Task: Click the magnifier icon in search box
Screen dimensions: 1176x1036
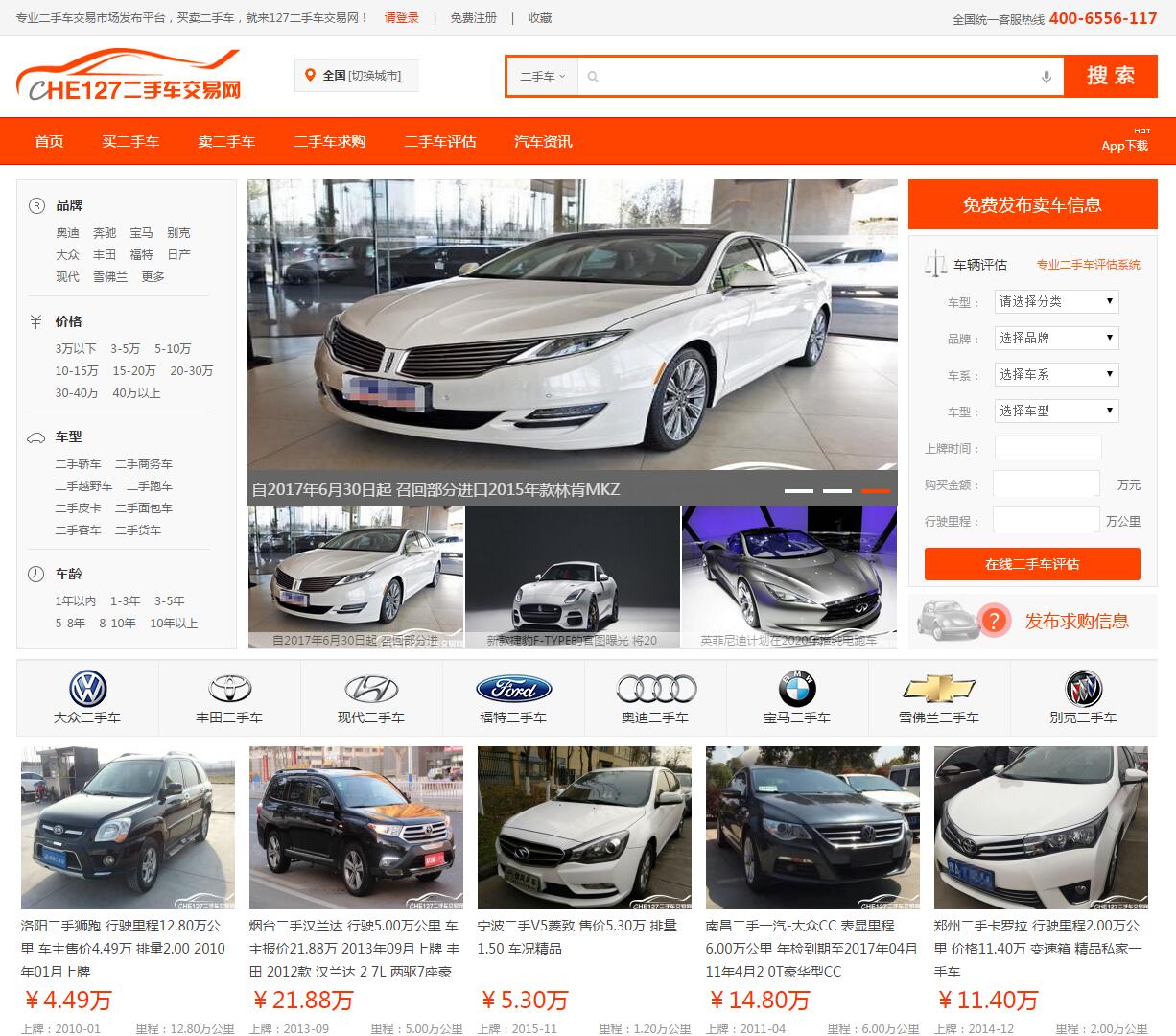Action: click(592, 77)
